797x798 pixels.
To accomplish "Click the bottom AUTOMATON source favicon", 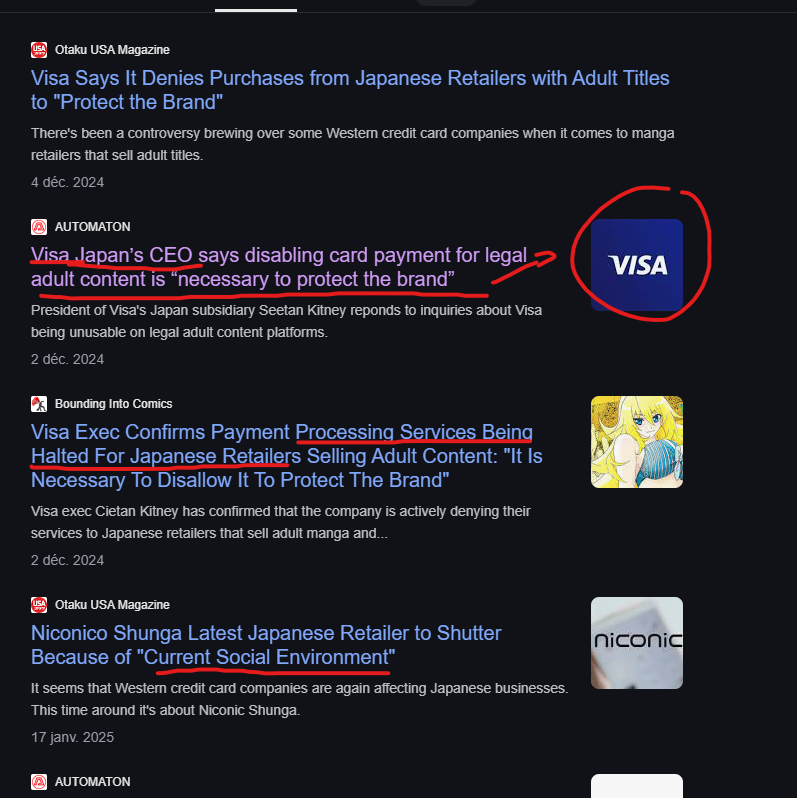I will click(39, 782).
